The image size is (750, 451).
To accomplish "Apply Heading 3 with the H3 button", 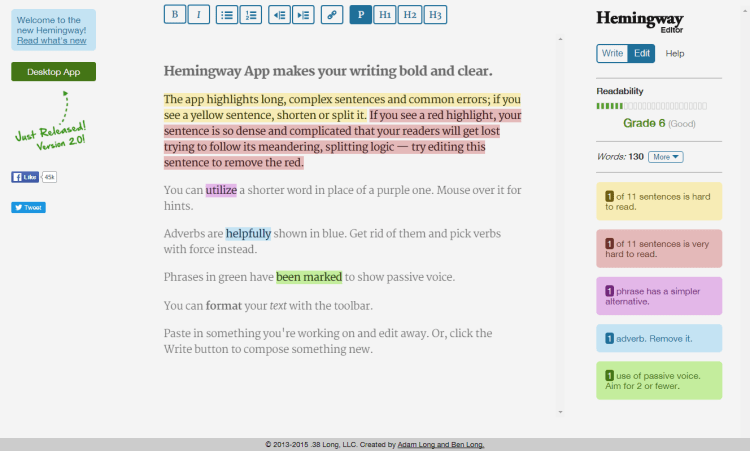I will tap(435, 14).
